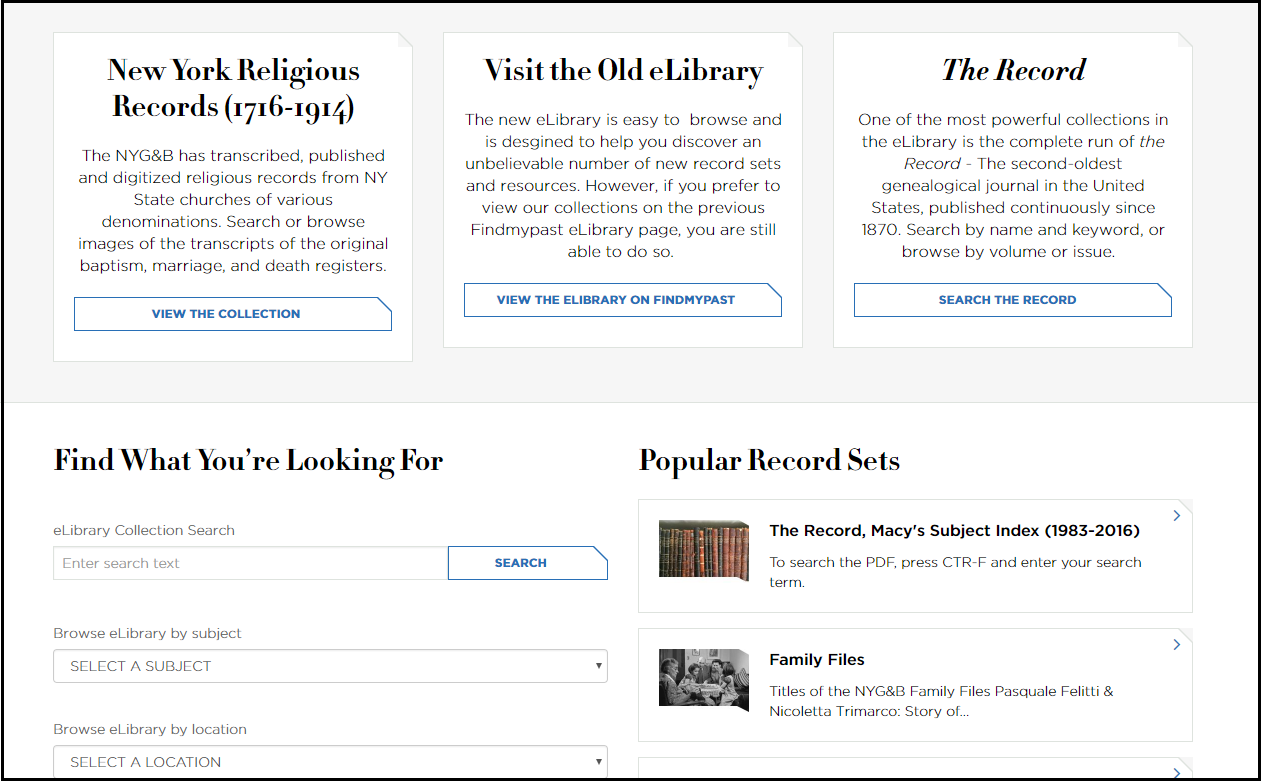Click the 'To search the PDF' description text
The width and height of the screenshot is (1261, 781).
pos(955,572)
